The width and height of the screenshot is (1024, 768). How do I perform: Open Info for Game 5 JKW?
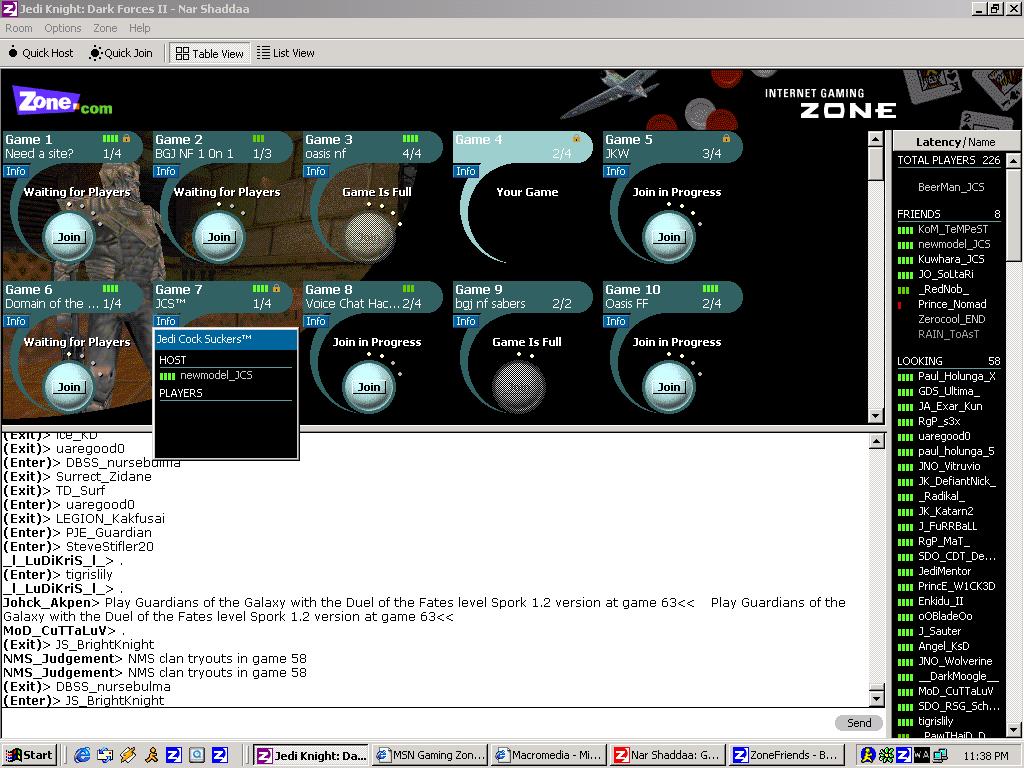tap(616, 171)
